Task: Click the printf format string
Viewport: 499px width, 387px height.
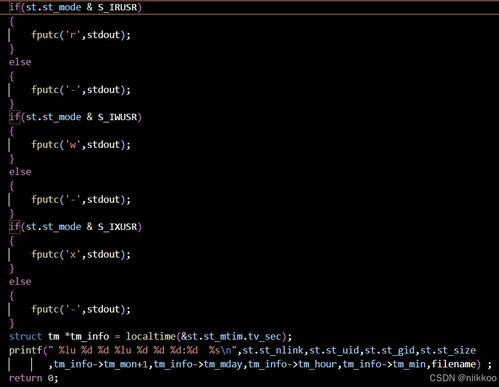Action: click(x=142, y=350)
